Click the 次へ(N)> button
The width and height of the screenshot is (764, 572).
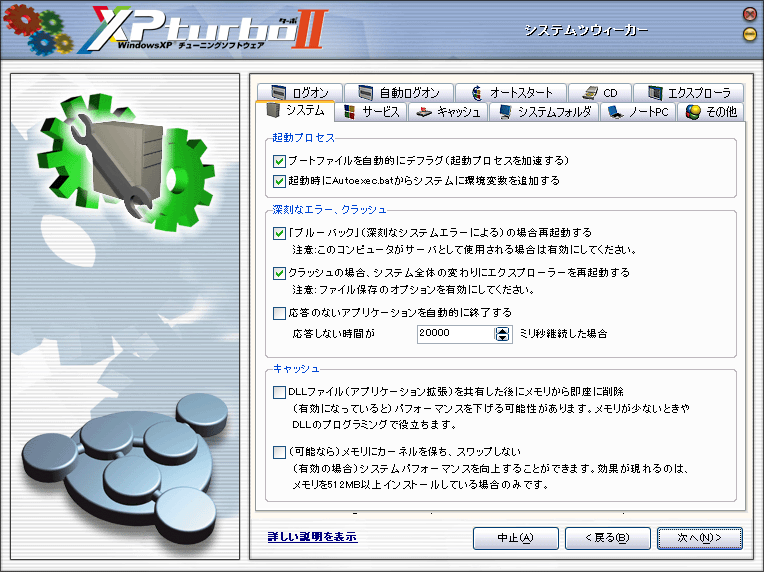pyautogui.click(x=700, y=538)
